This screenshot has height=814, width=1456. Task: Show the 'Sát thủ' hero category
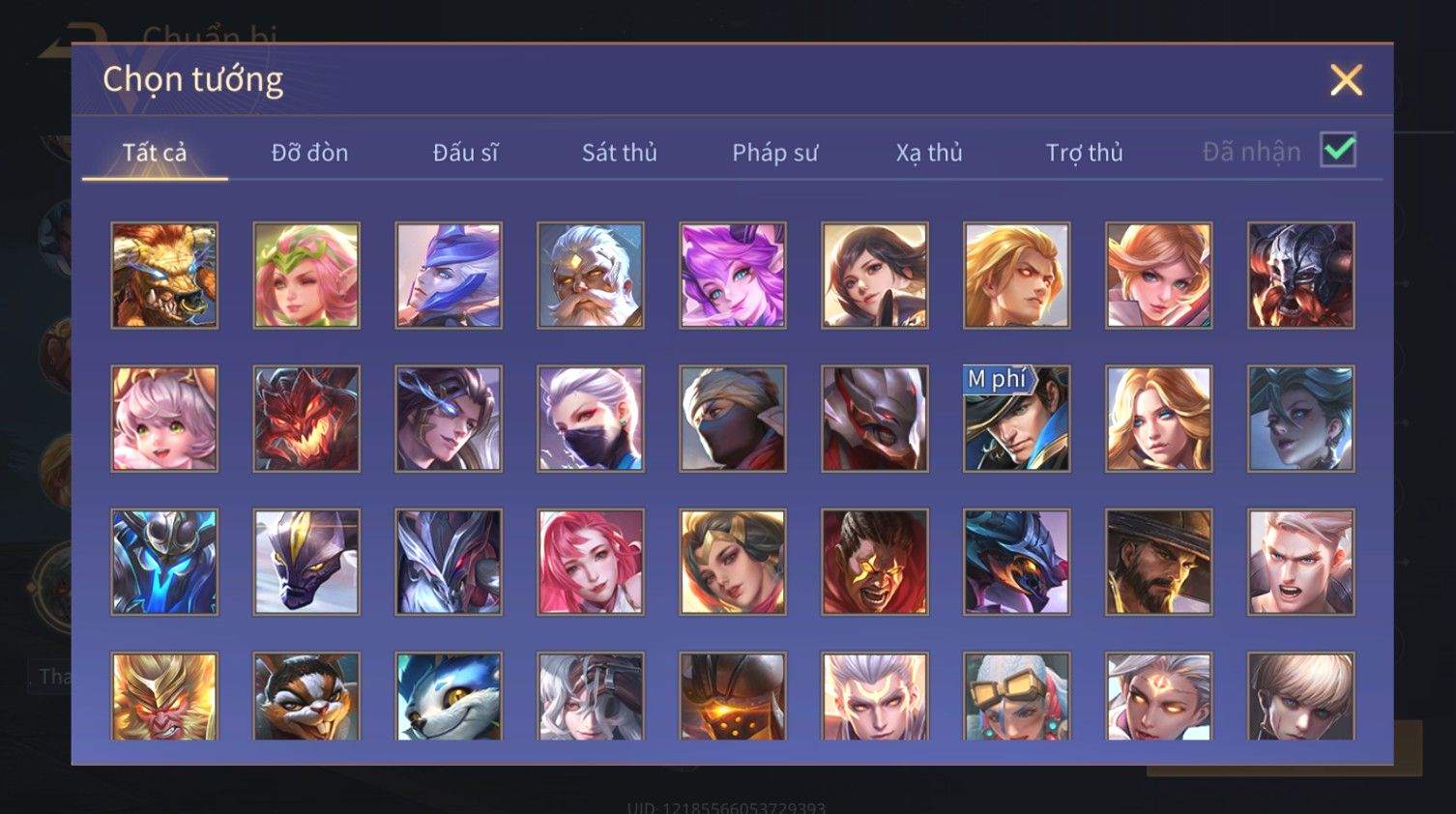(x=619, y=153)
